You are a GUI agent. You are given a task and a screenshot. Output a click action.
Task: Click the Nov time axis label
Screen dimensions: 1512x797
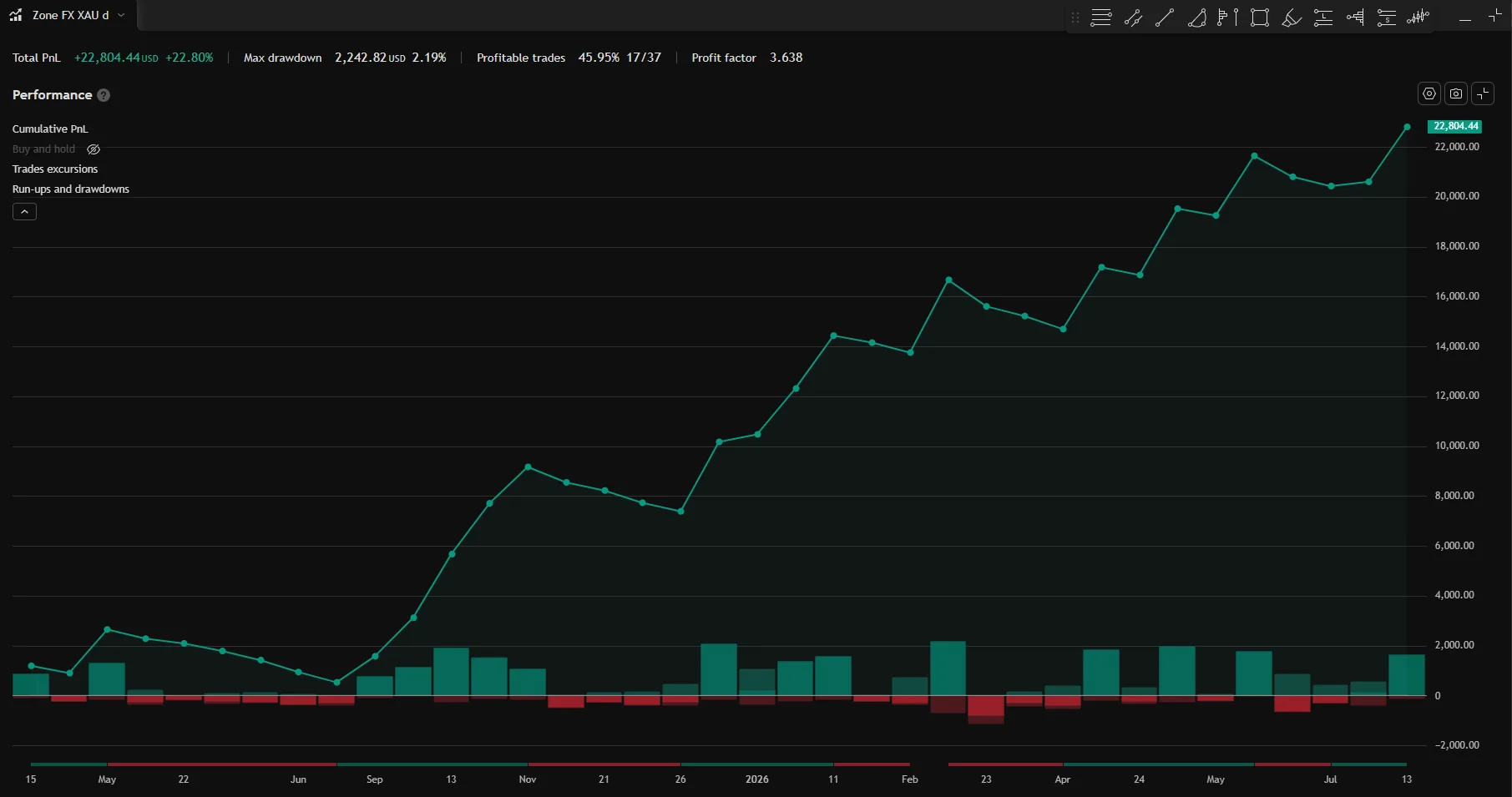528,779
